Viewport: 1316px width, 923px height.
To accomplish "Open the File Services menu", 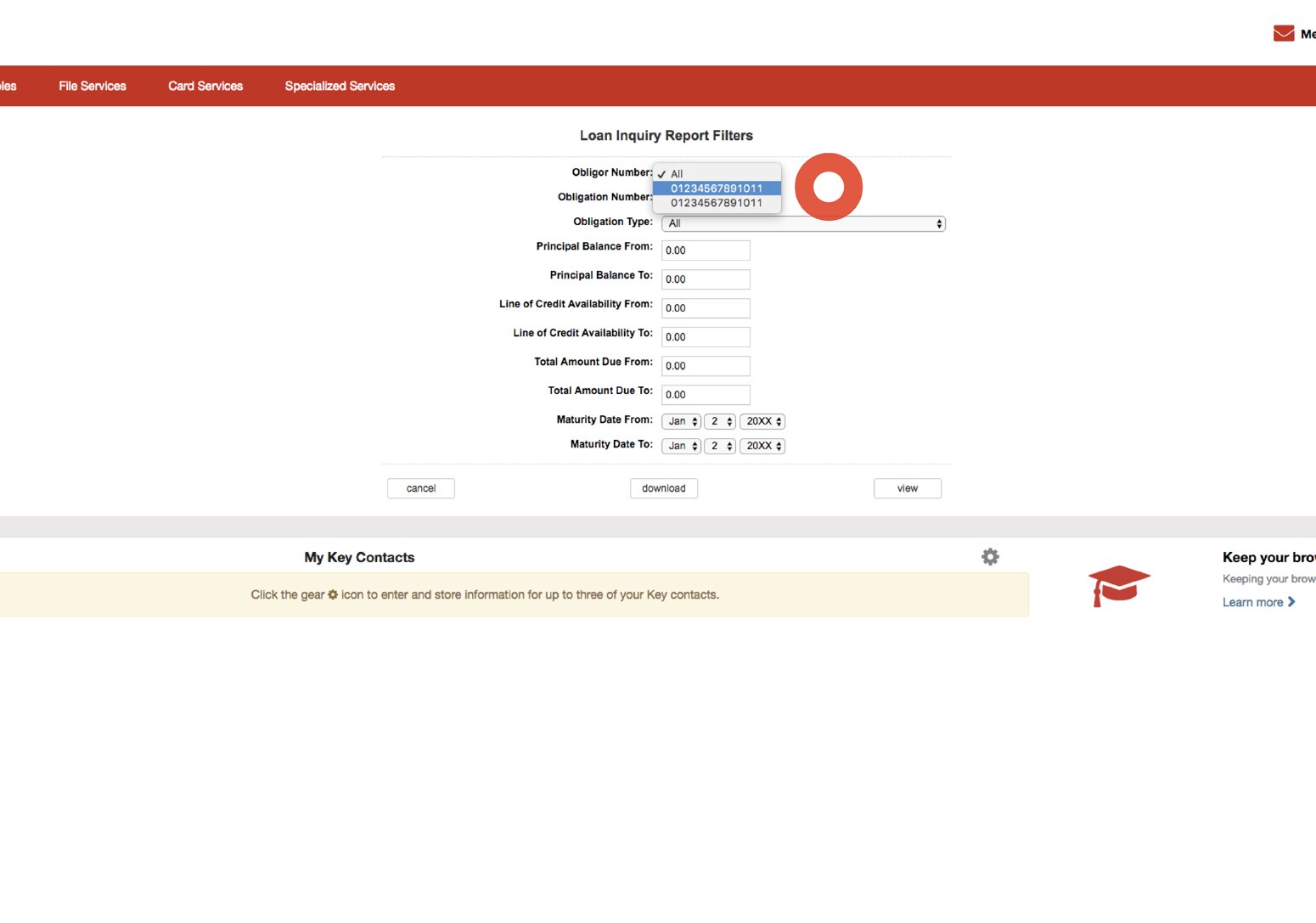I will coord(92,86).
